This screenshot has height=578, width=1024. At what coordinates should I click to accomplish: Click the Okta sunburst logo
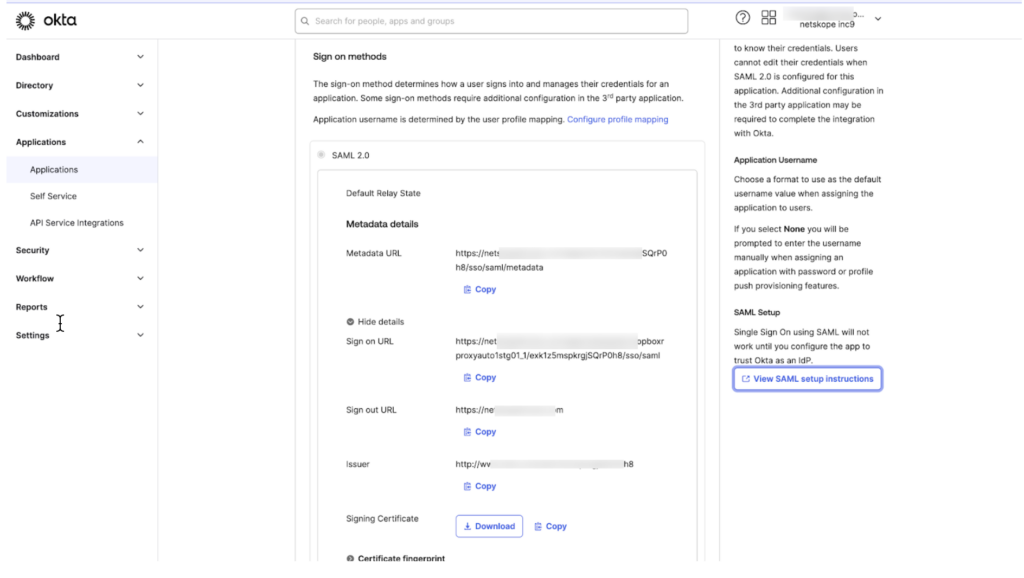(25, 21)
